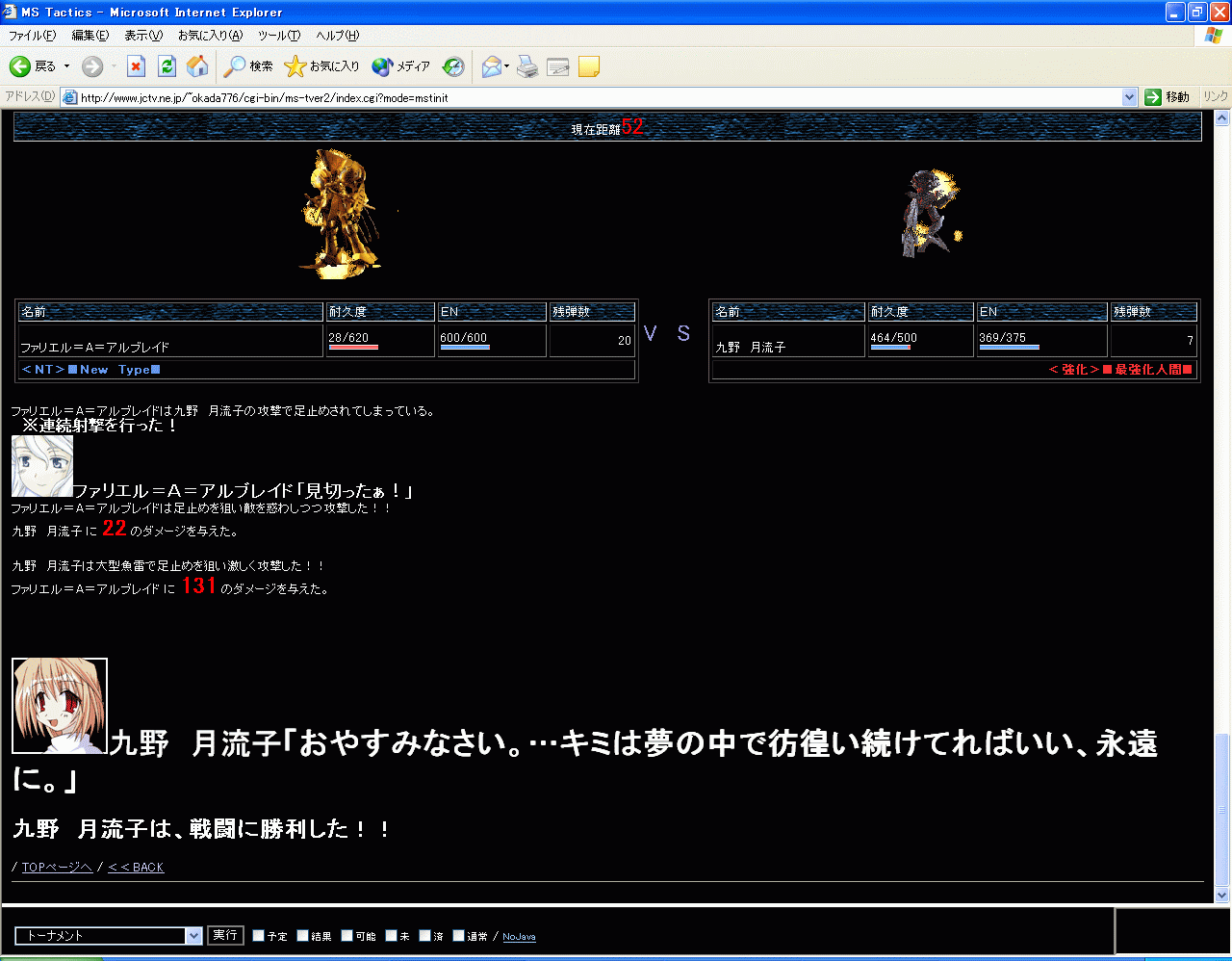Open the address bar URL dropdown arrow
Image resolution: width=1232 pixels, height=961 pixels.
pyautogui.click(x=1129, y=97)
